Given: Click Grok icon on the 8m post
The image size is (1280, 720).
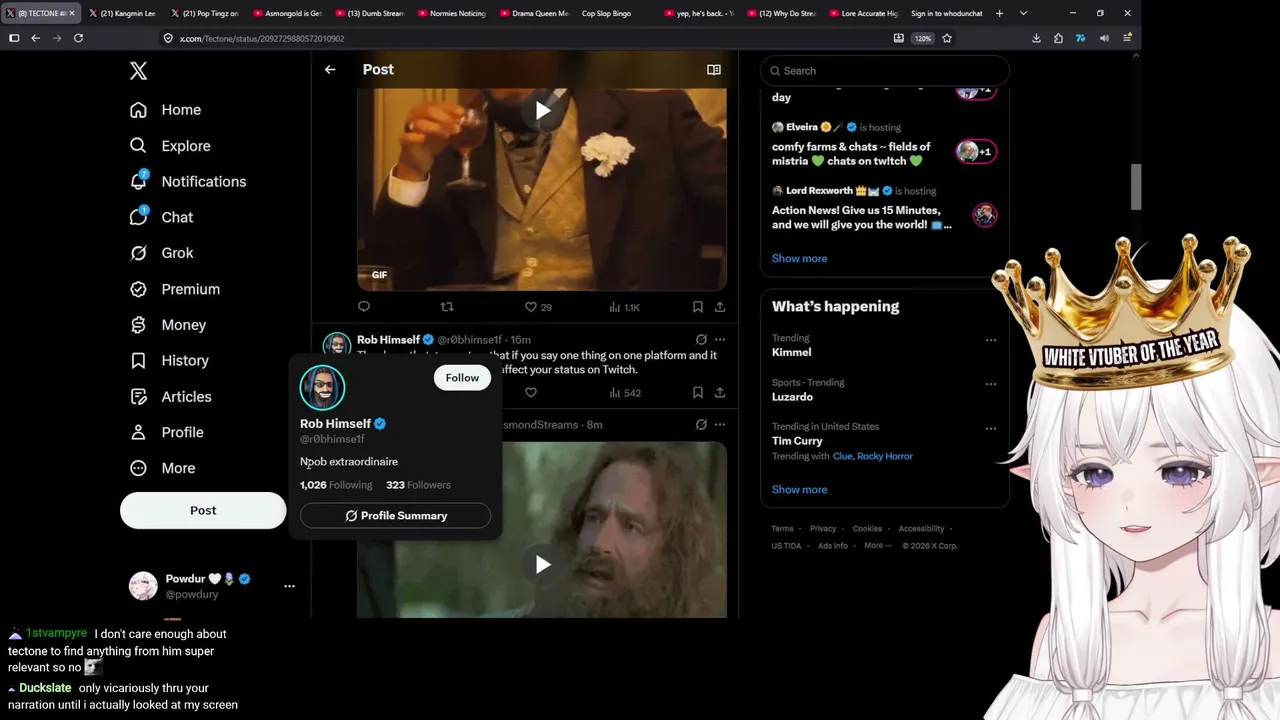Looking at the screenshot, I should tap(701, 425).
